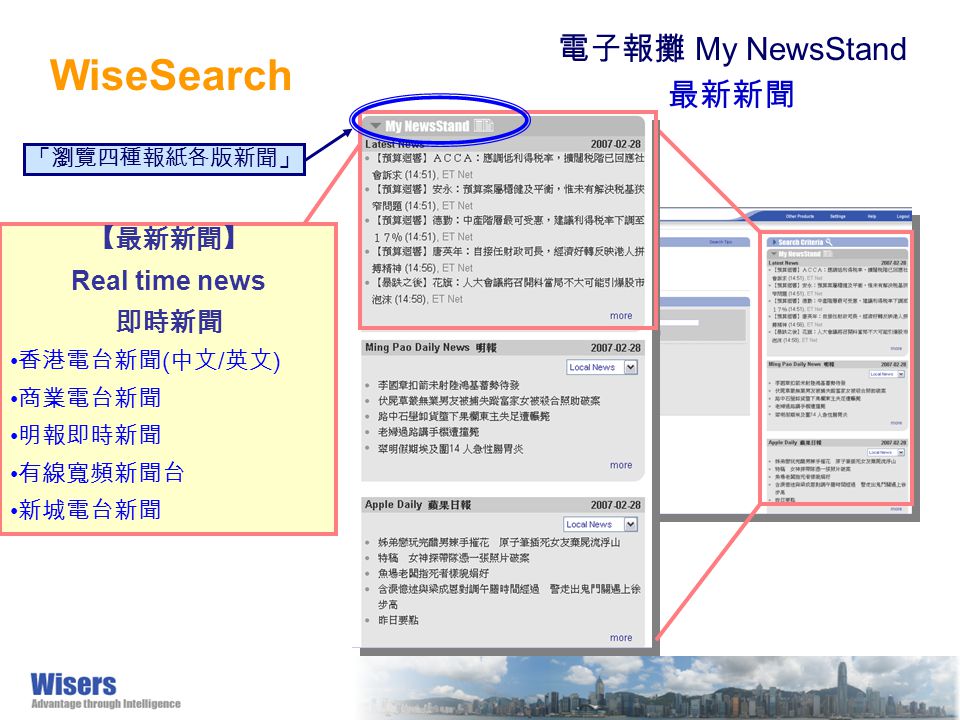Open Apple Daily Local News dropdown in enlarged panel
Image resolution: width=960 pixels, height=720 pixels.
click(601, 525)
